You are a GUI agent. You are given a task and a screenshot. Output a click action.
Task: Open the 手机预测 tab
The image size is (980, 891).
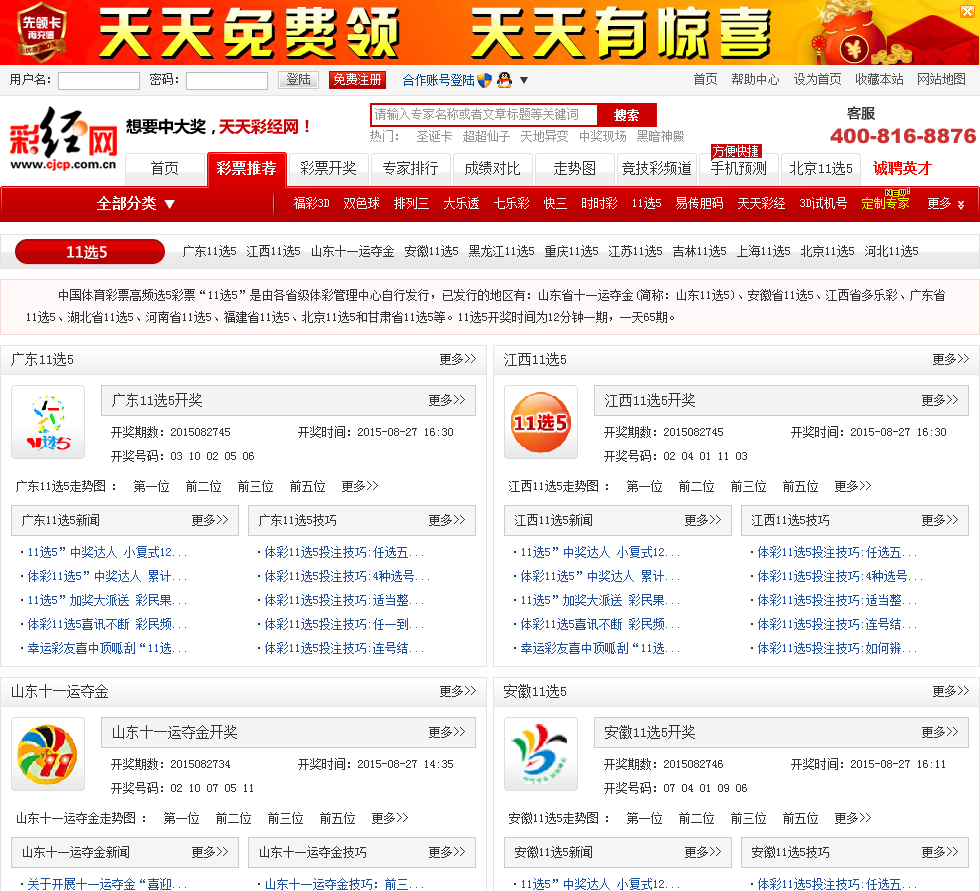point(738,169)
